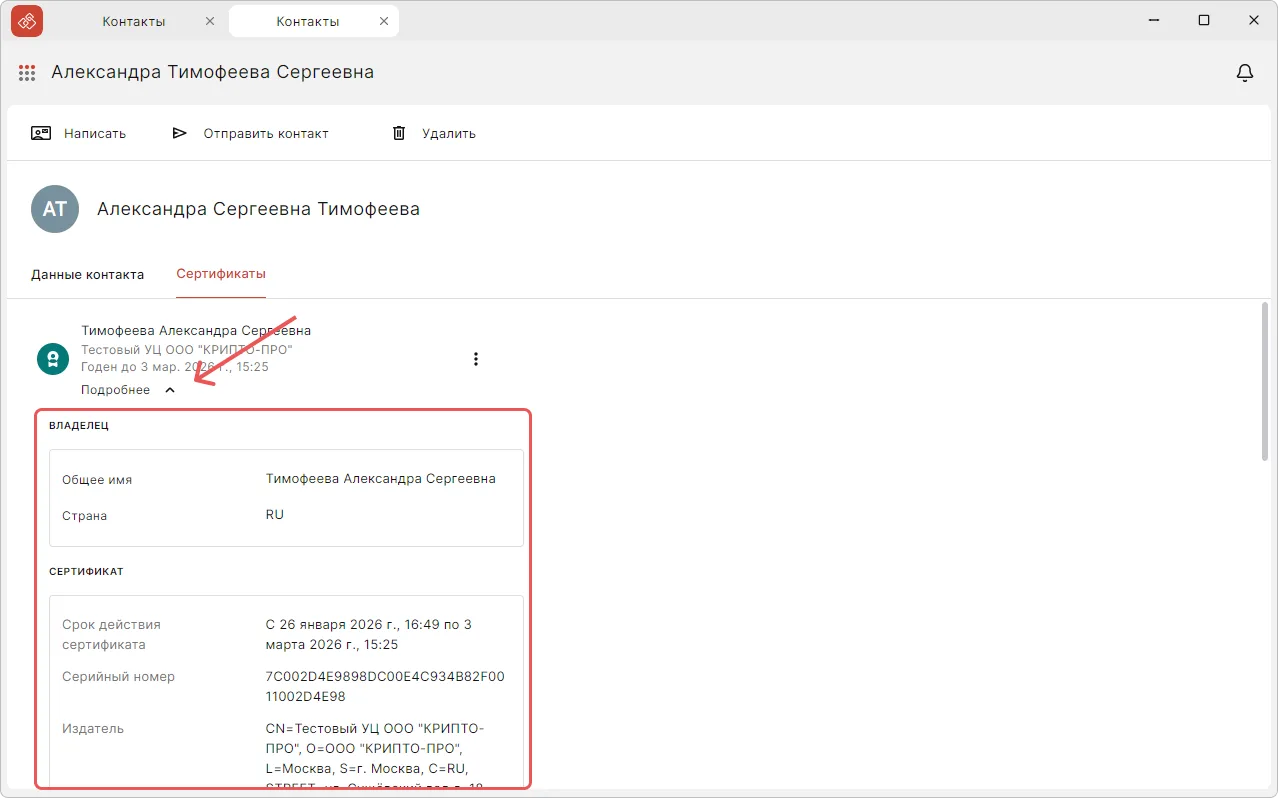
Task: Maximize the application window
Action: pos(1204,21)
